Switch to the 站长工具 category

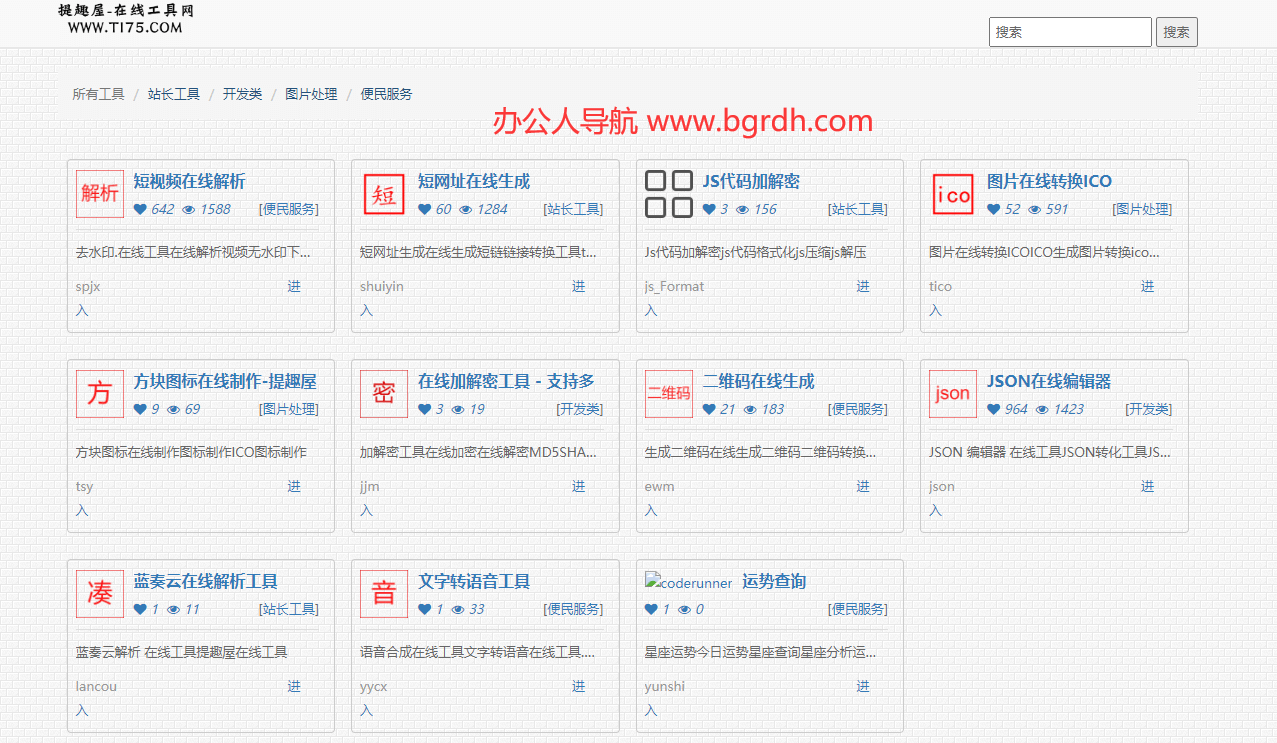[174, 94]
